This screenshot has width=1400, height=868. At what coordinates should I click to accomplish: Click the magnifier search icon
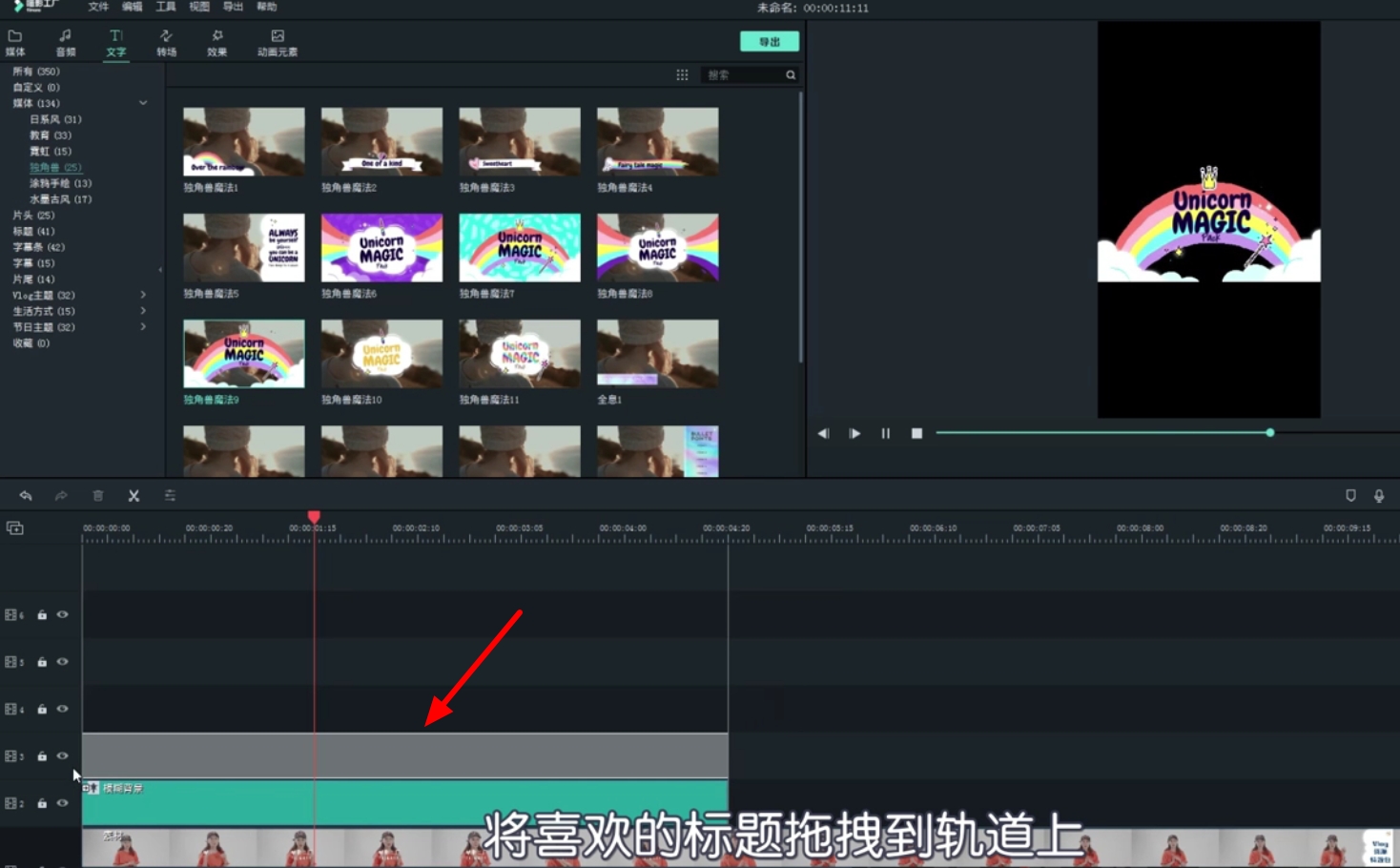pos(791,74)
